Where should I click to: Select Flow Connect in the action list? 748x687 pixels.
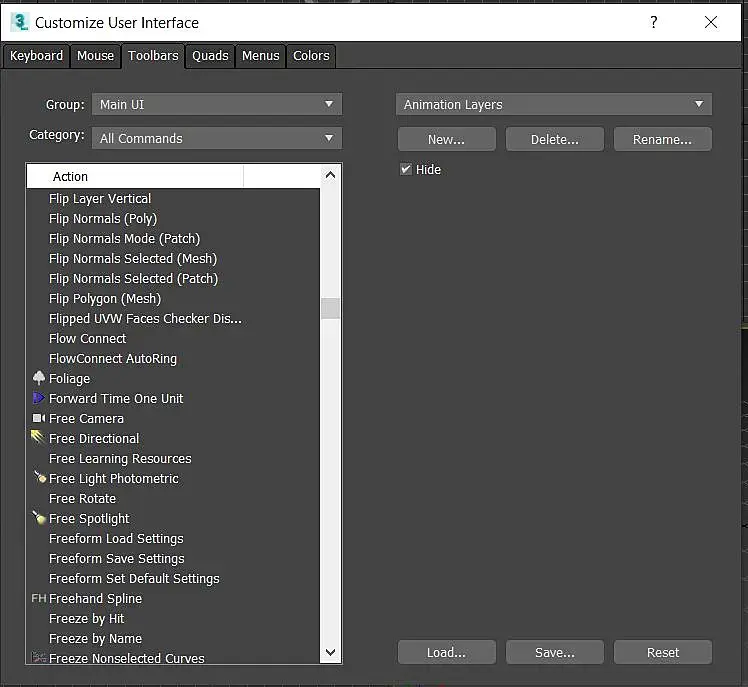point(88,338)
